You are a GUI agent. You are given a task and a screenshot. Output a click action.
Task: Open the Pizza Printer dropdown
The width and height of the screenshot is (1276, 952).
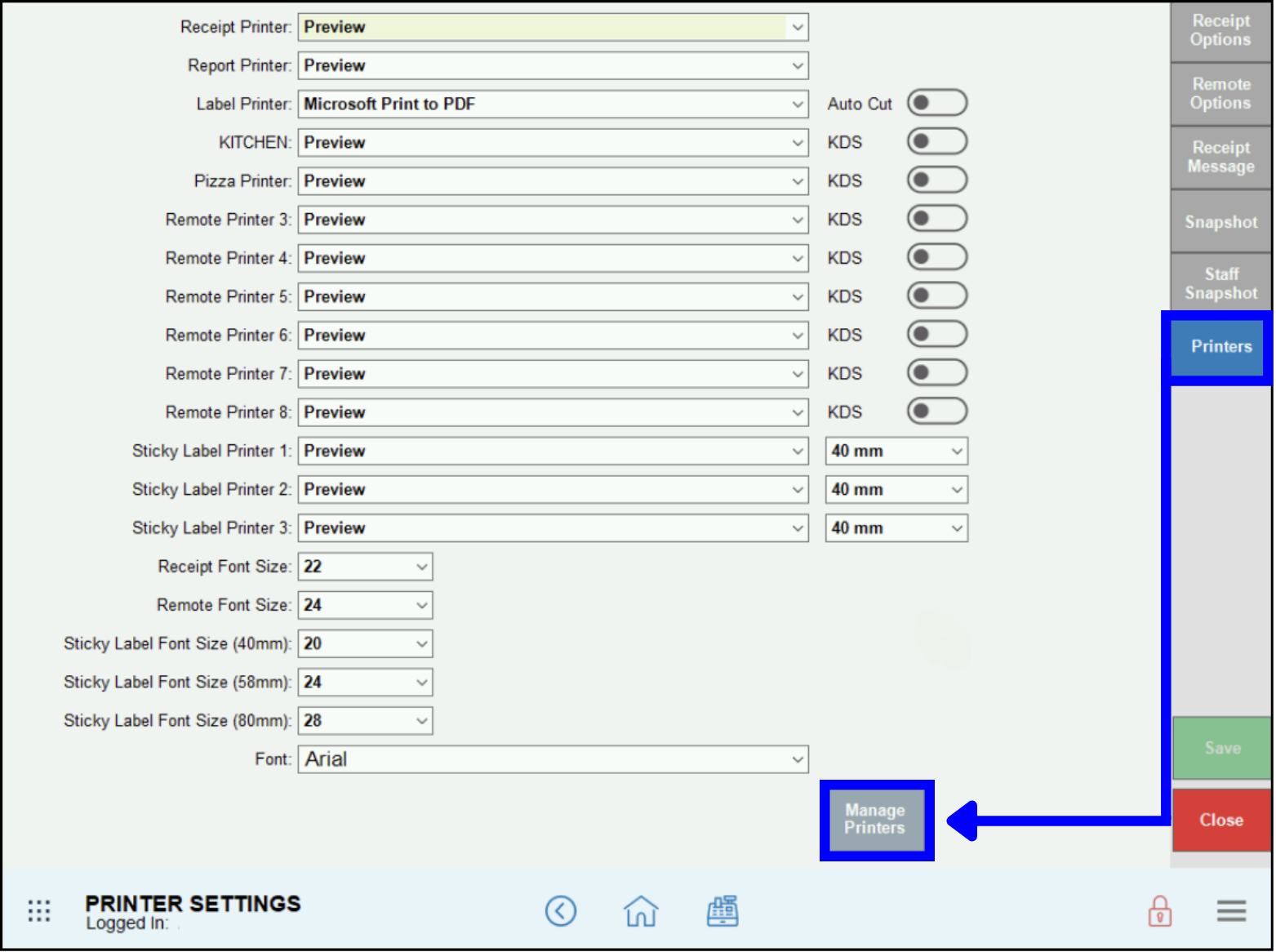(553, 180)
